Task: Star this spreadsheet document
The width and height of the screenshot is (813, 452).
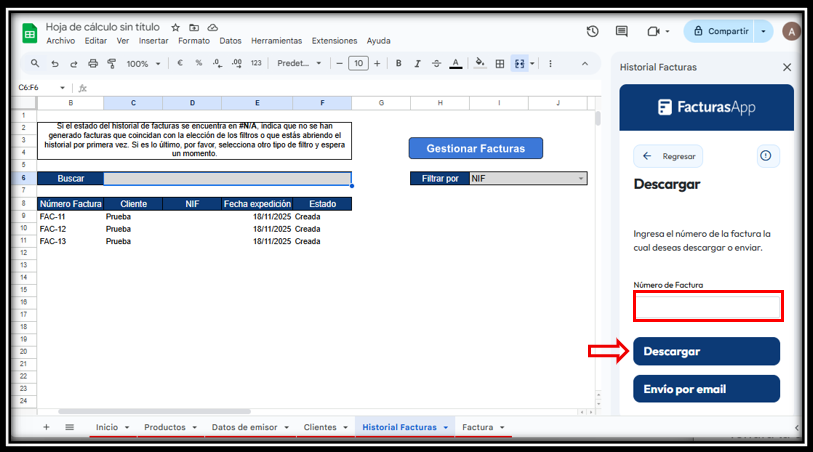Action: [176, 27]
